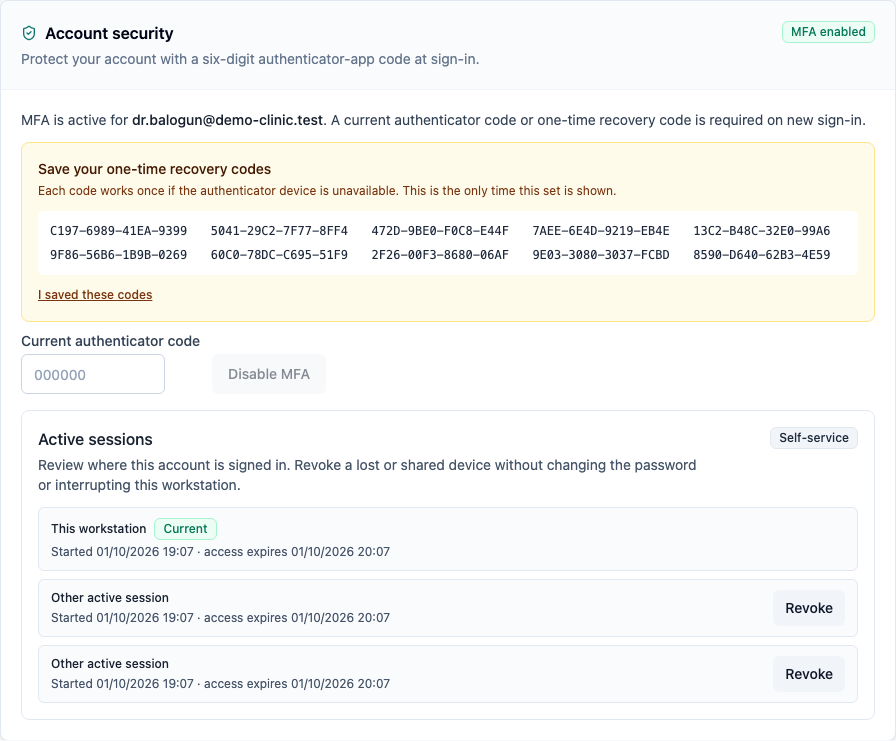Click the Current badge on This workstation
896x741 pixels.
185,528
